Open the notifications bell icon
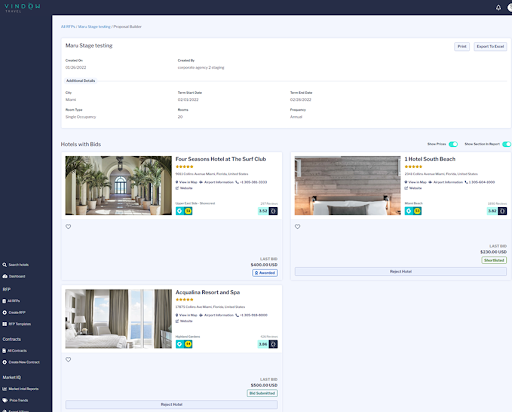 click(498, 7)
